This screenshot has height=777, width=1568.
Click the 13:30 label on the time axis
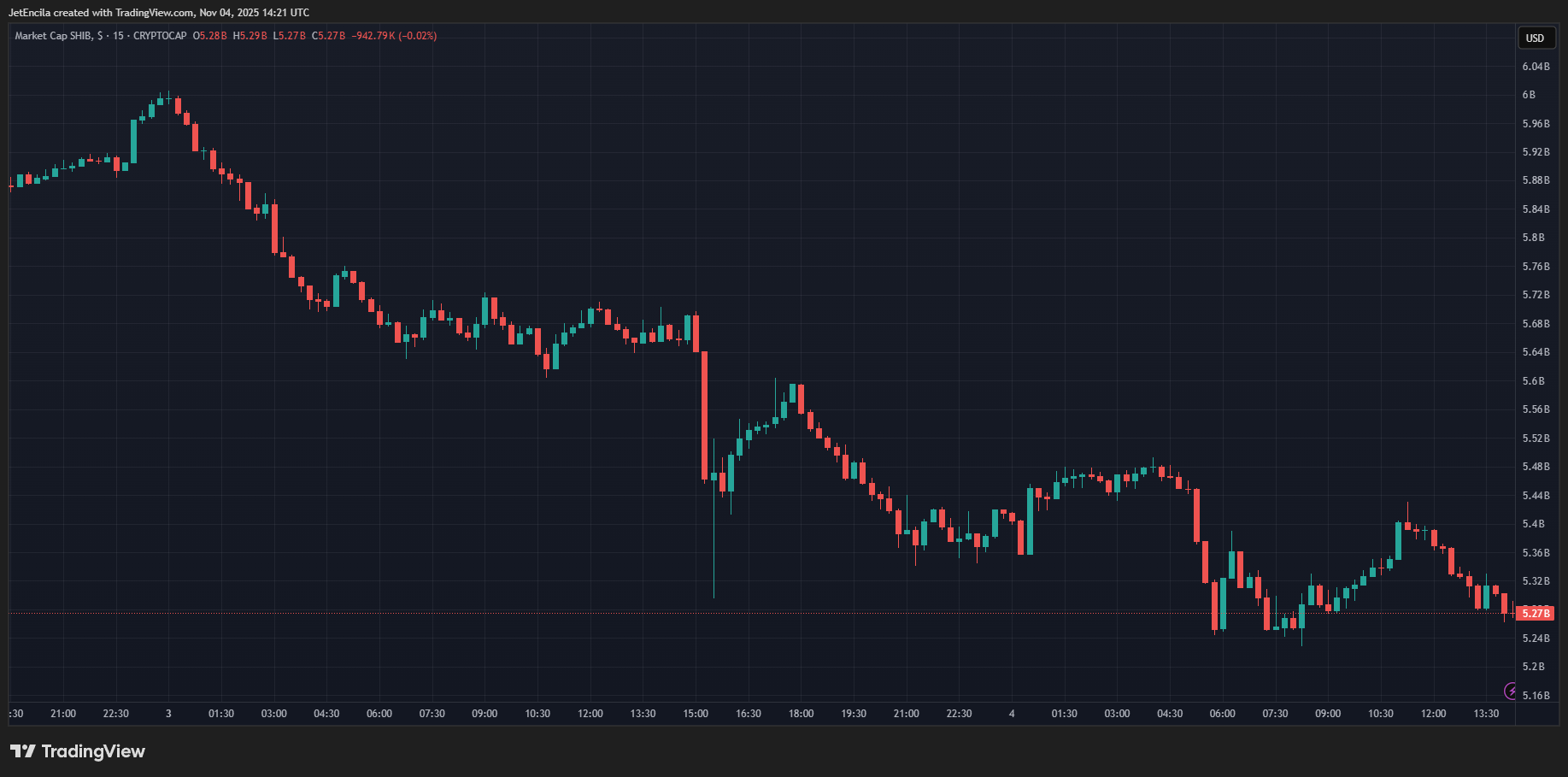click(1486, 714)
